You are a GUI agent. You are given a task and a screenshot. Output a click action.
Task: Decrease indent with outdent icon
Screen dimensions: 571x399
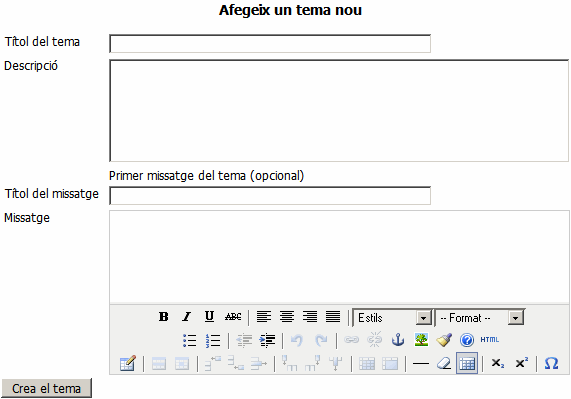tap(244, 340)
